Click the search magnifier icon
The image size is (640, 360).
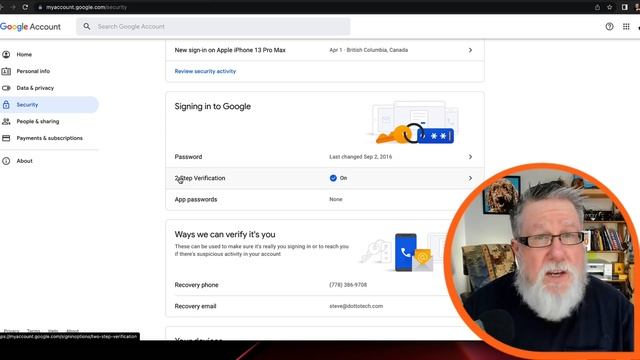tap(87, 27)
